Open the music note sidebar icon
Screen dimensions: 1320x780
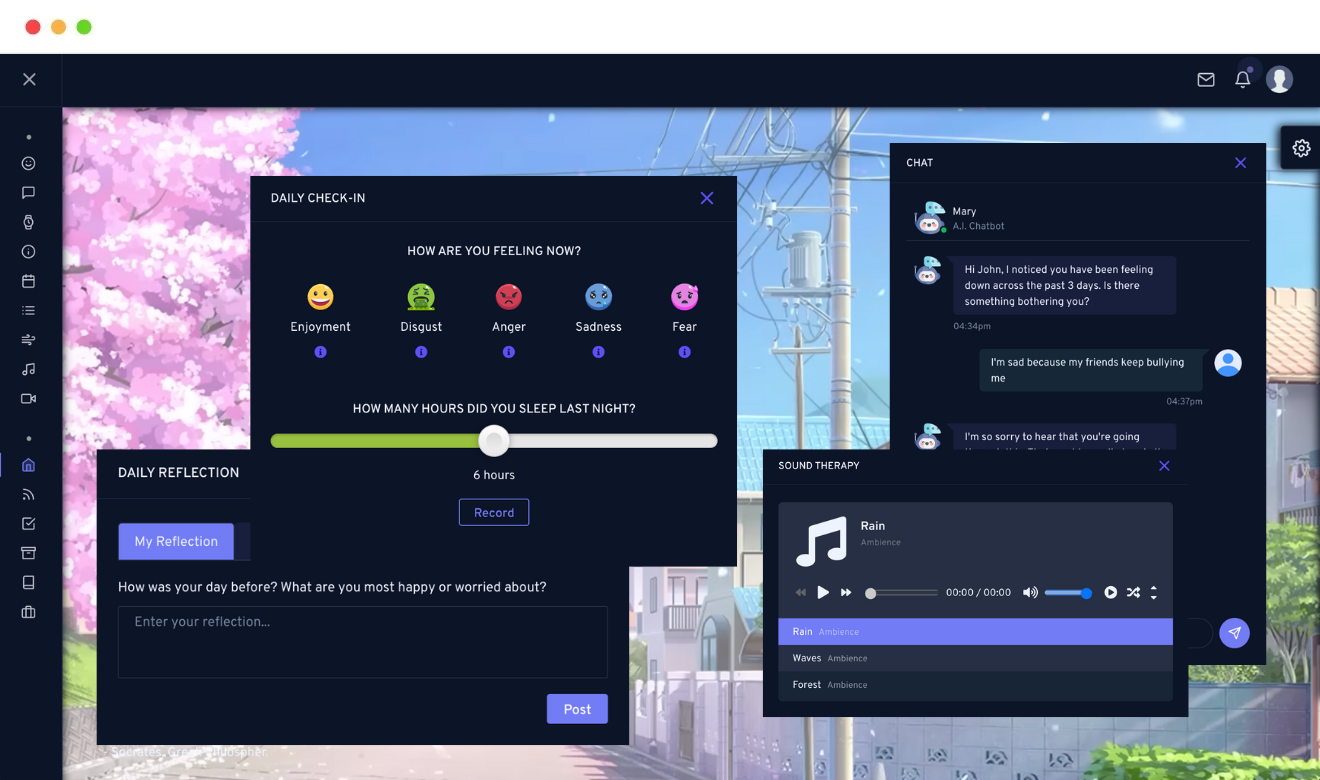click(x=29, y=369)
